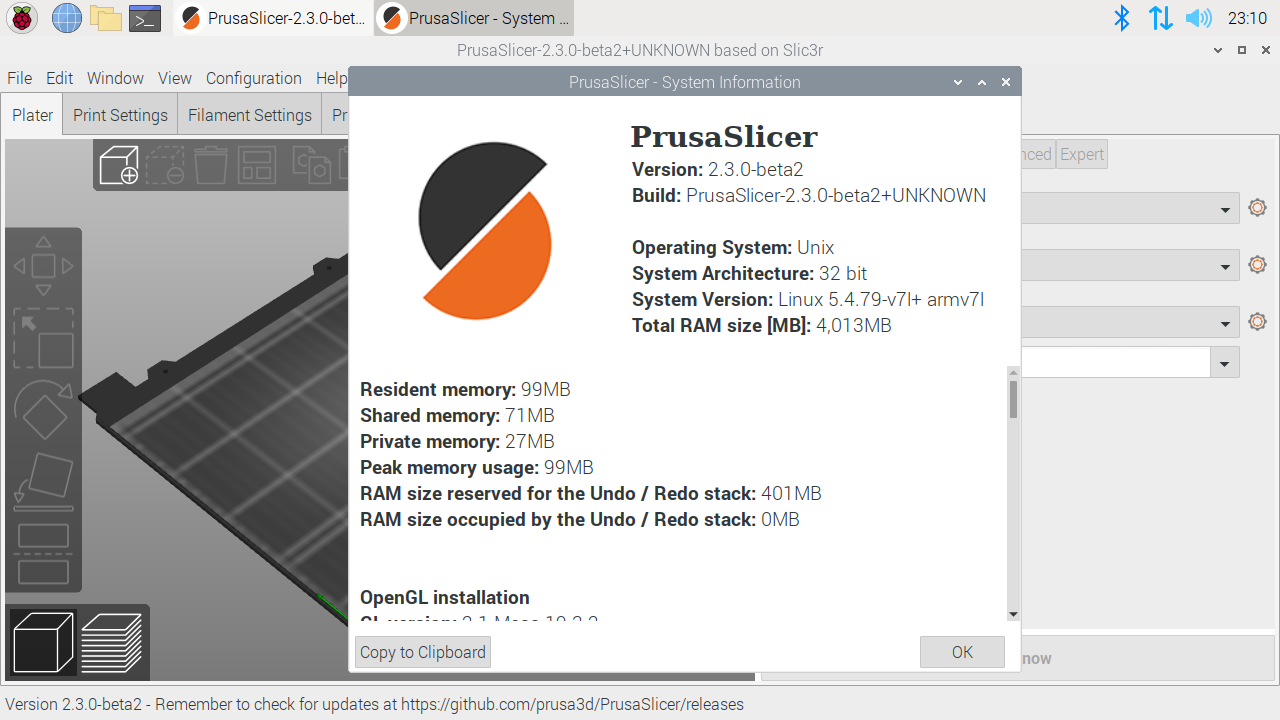1280x720 pixels.
Task: Switch to sliced layers preview view
Action: coord(112,642)
